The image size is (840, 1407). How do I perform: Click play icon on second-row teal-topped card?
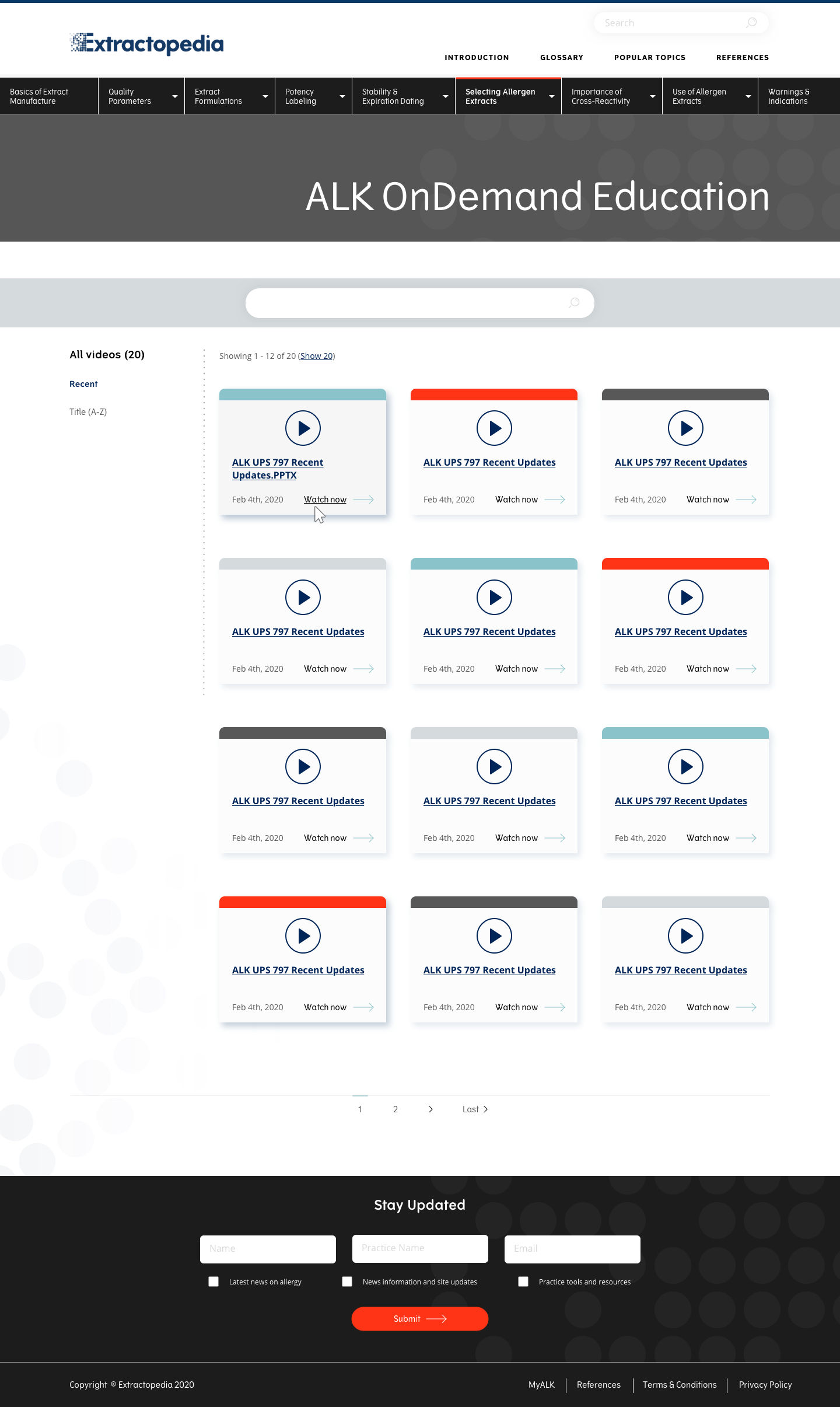click(x=494, y=597)
